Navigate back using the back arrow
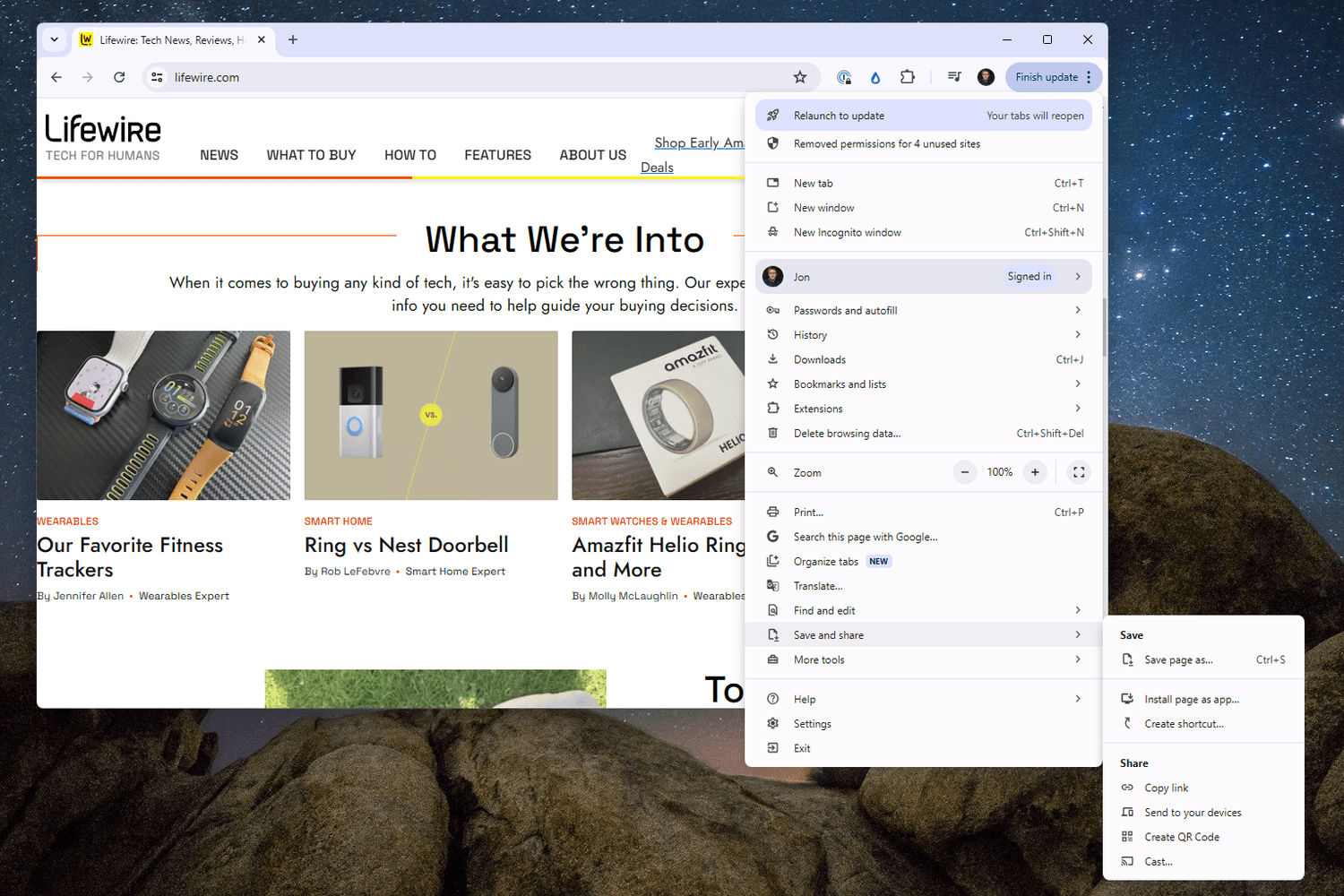The height and width of the screenshot is (896, 1344). 56,77
